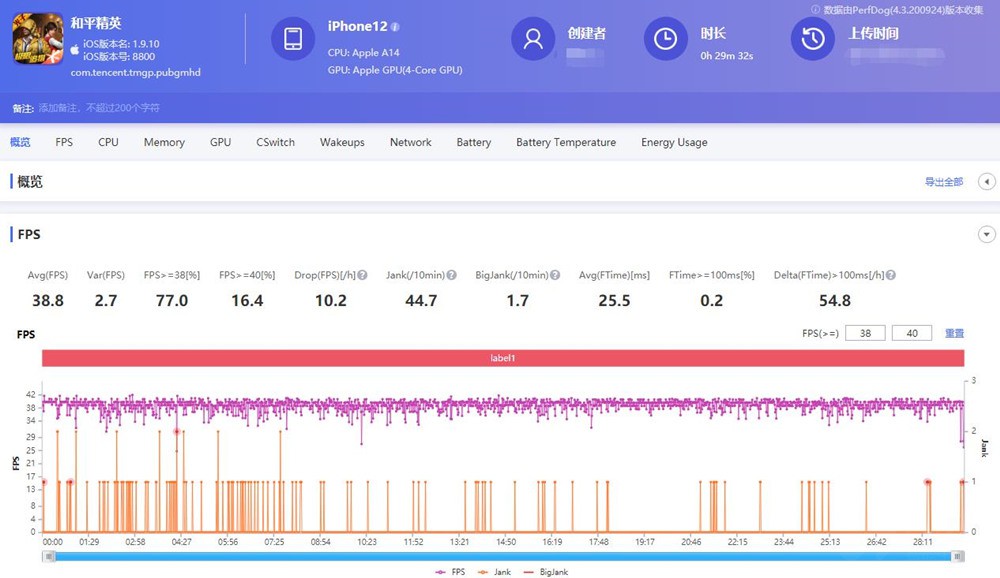This screenshot has height=578, width=1000.
Task: Open the Battery Temperature tab
Action: [x=566, y=142]
